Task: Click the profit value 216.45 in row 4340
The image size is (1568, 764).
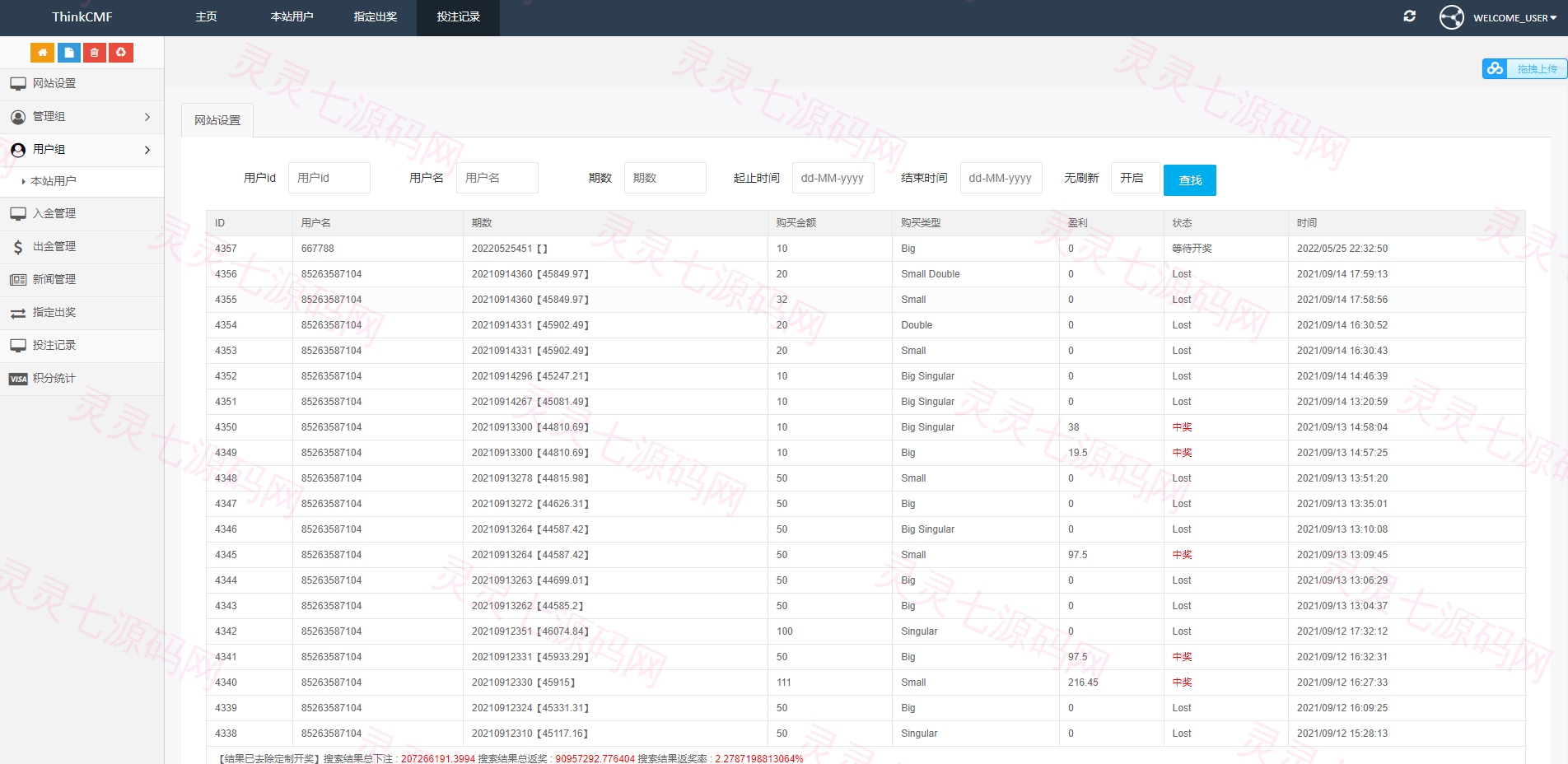Action: [1083, 682]
